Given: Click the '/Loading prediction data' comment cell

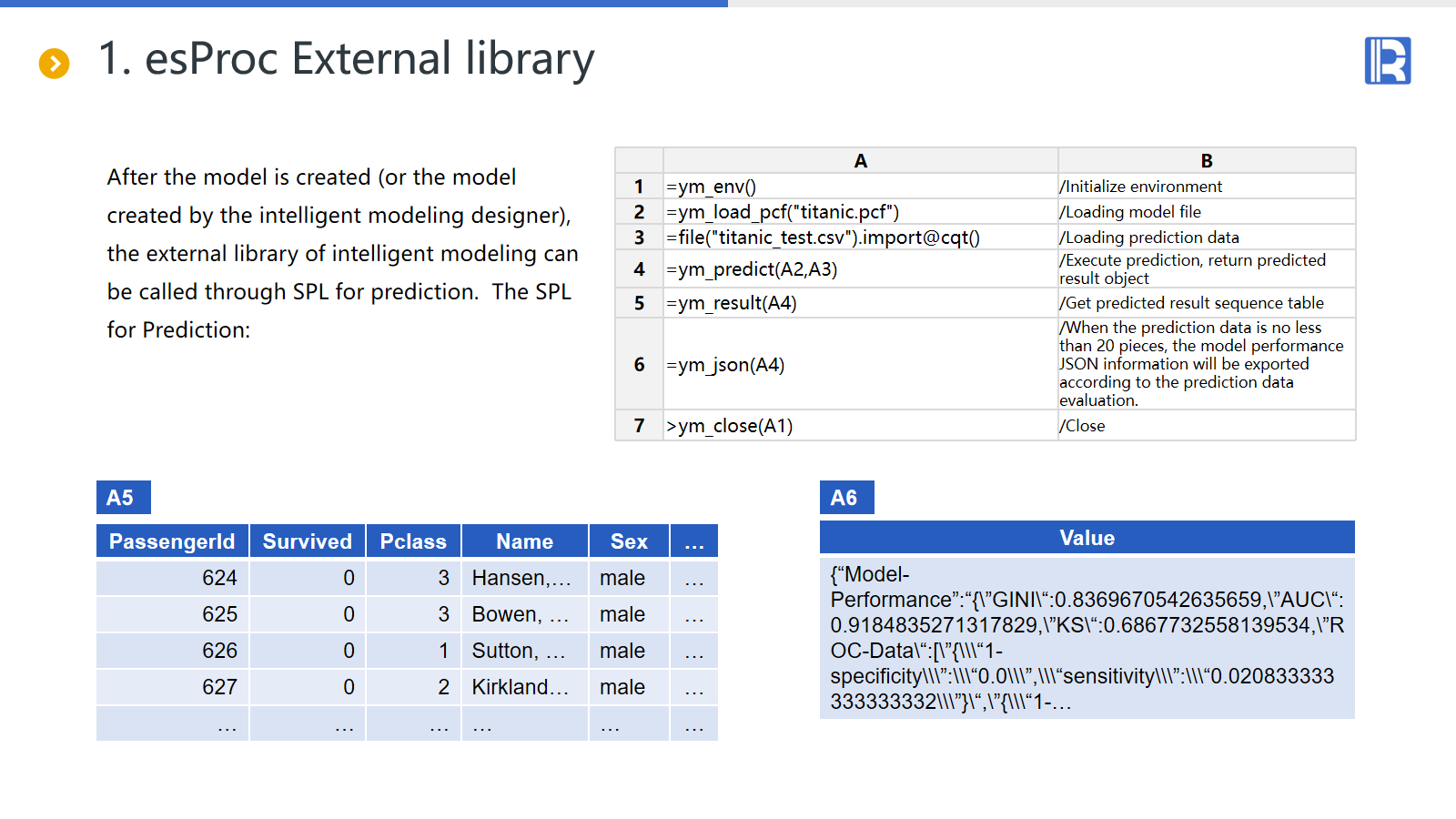Looking at the screenshot, I should pos(1206,238).
